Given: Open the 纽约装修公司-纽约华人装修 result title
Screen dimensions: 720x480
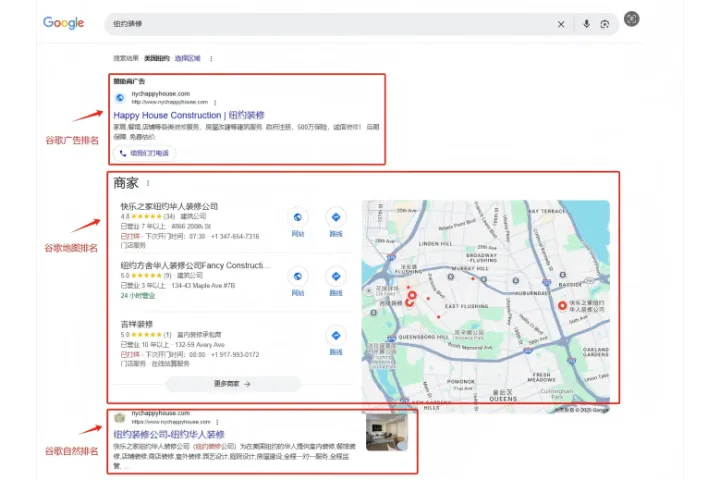Looking at the screenshot, I should click(169, 434).
